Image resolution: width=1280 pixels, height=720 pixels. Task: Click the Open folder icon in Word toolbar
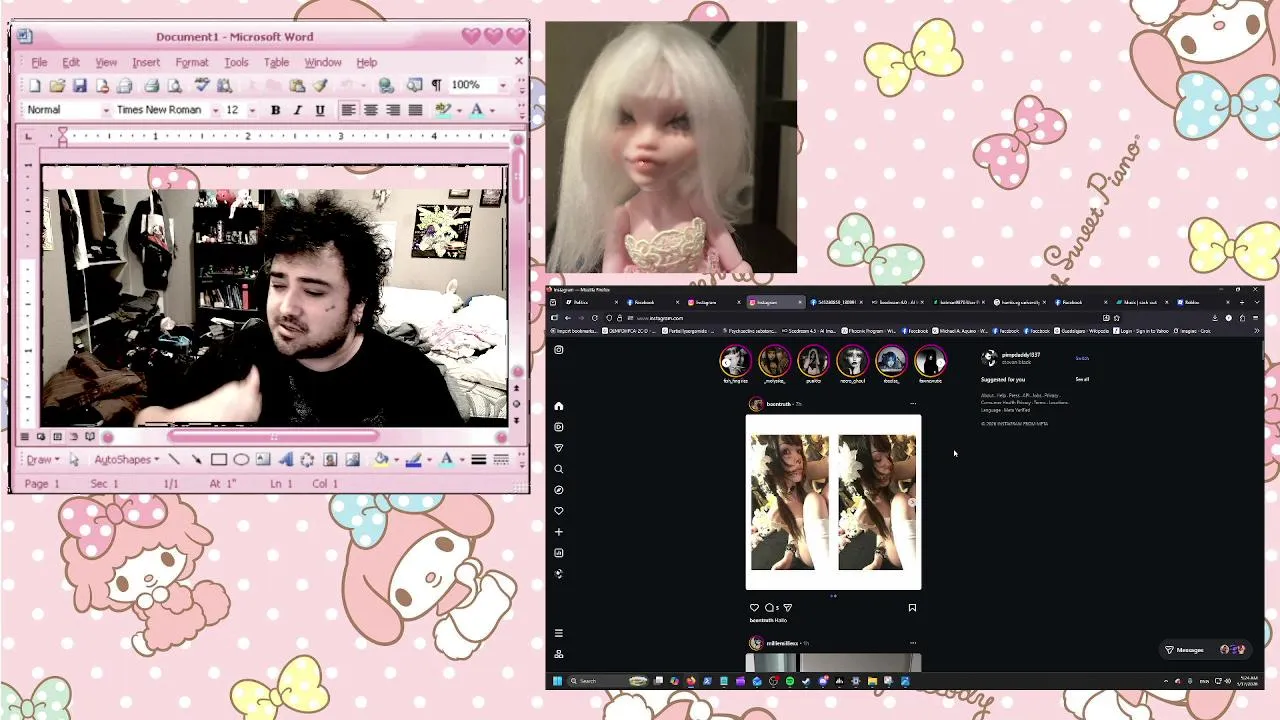coord(57,86)
